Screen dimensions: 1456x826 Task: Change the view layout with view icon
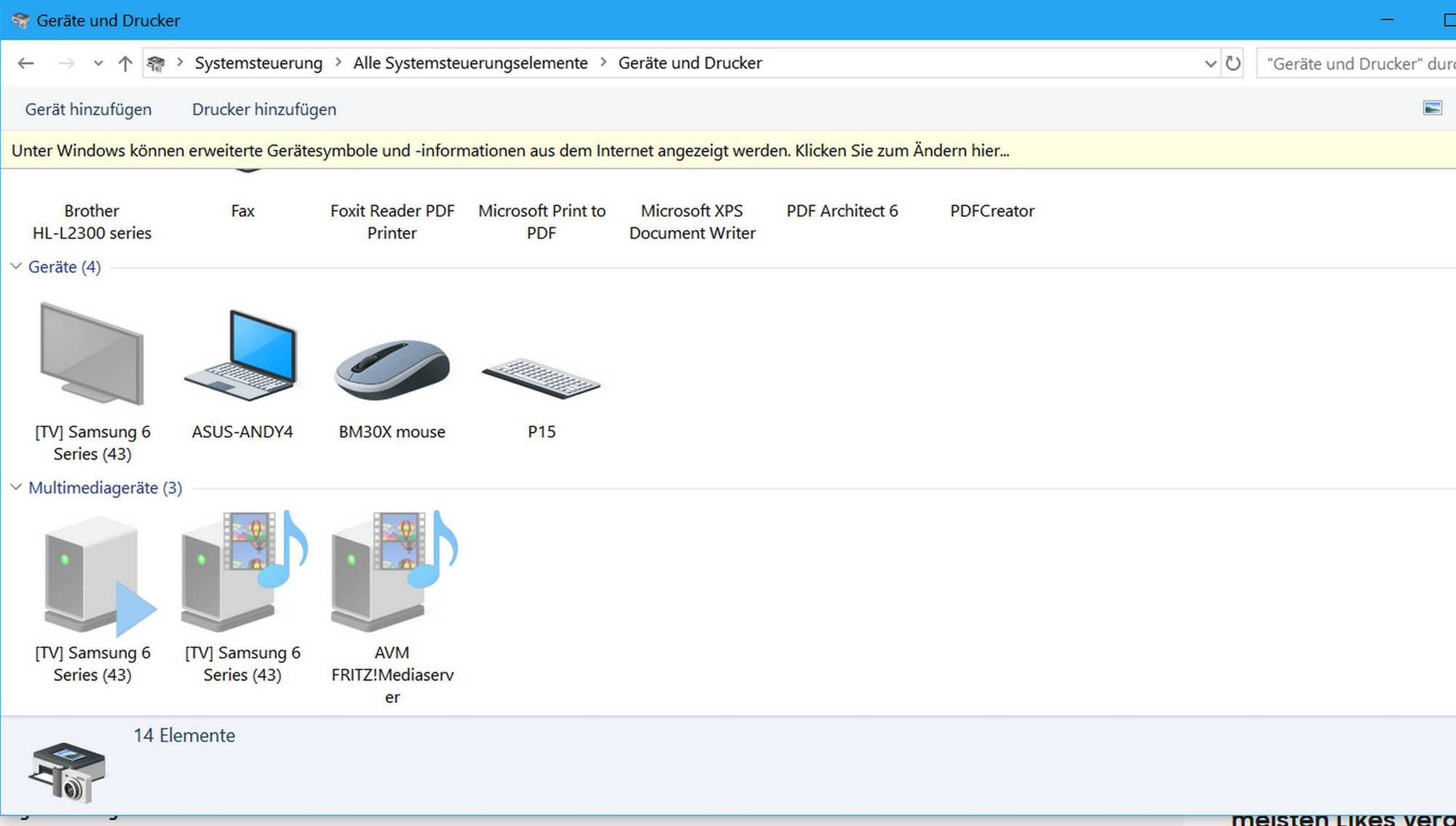click(1432, 109)
